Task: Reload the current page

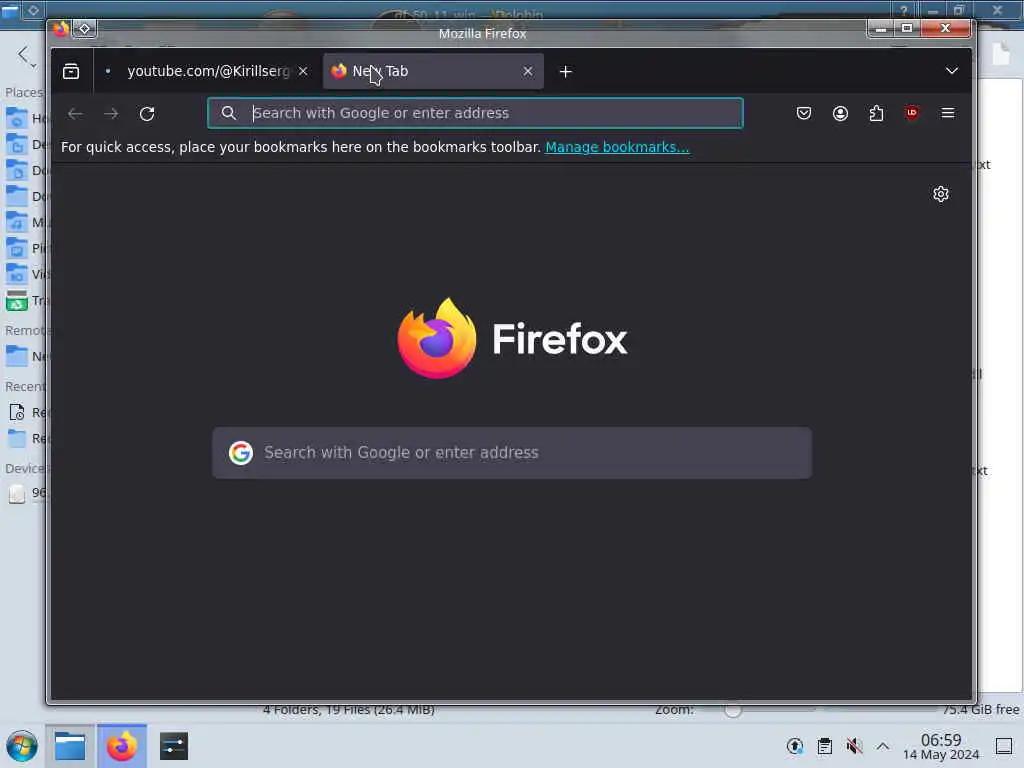Action: coord(147,114)
